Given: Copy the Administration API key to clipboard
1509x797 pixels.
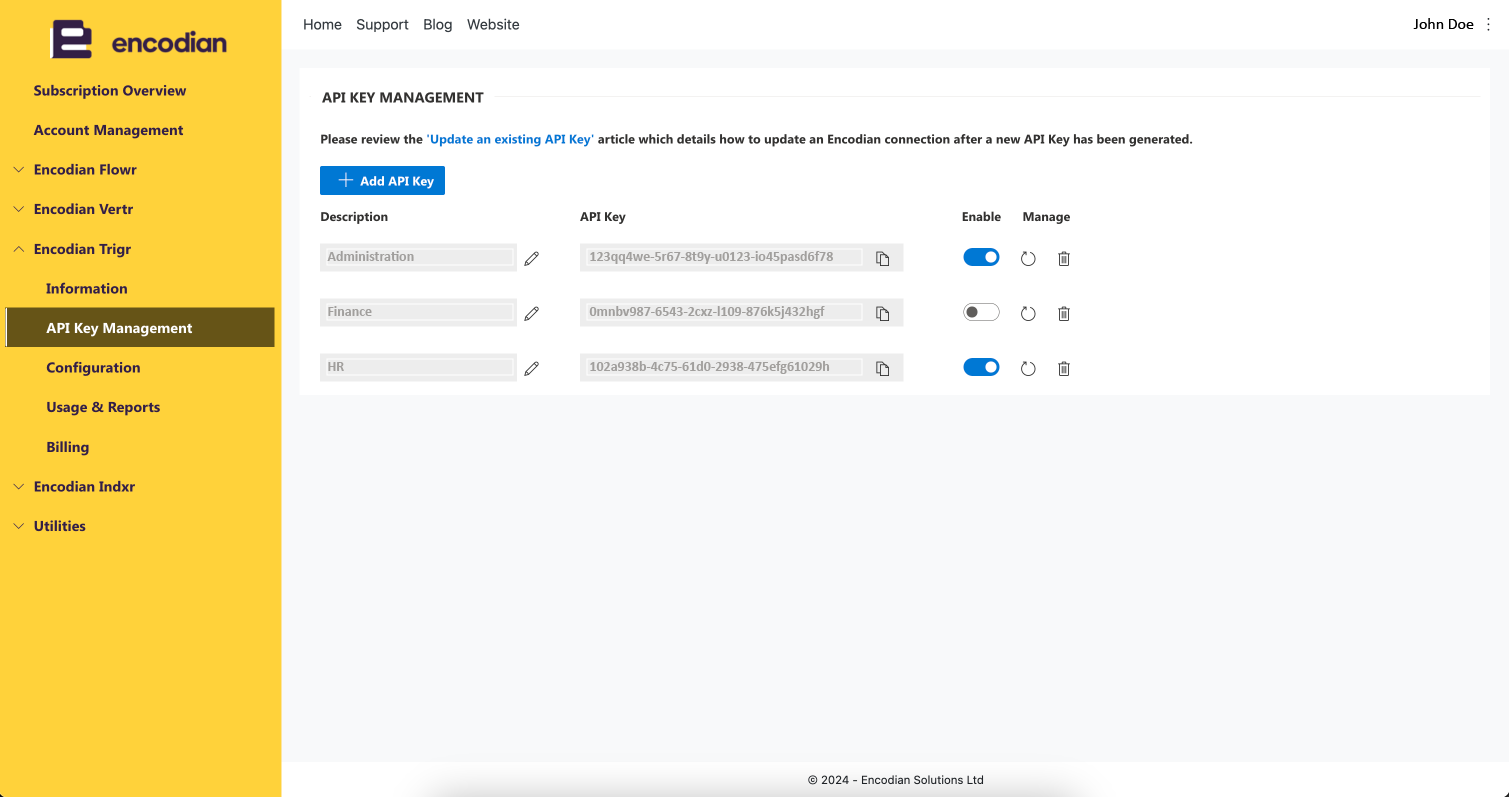Looking at the screenshot, I should pos(883,259).
